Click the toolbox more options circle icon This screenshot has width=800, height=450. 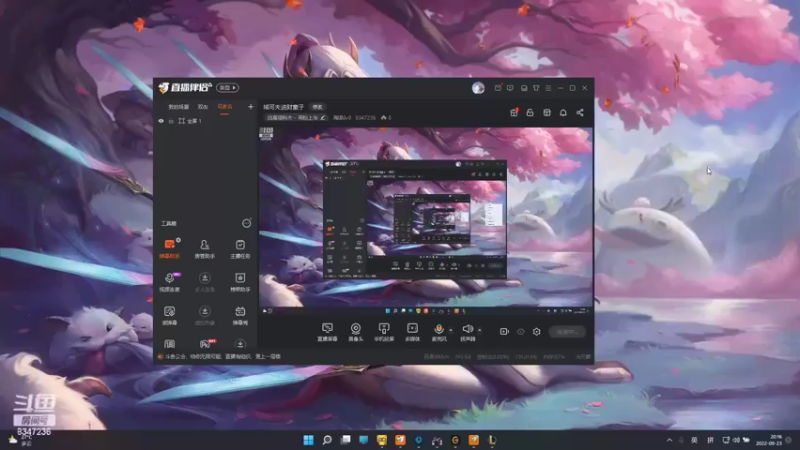click(x=246, y=223)
